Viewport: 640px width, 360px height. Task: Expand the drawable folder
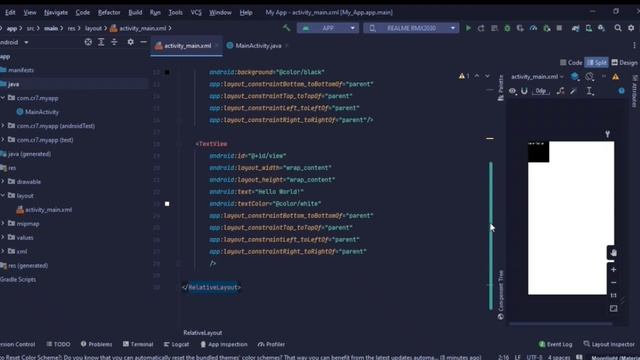(3, 181)
